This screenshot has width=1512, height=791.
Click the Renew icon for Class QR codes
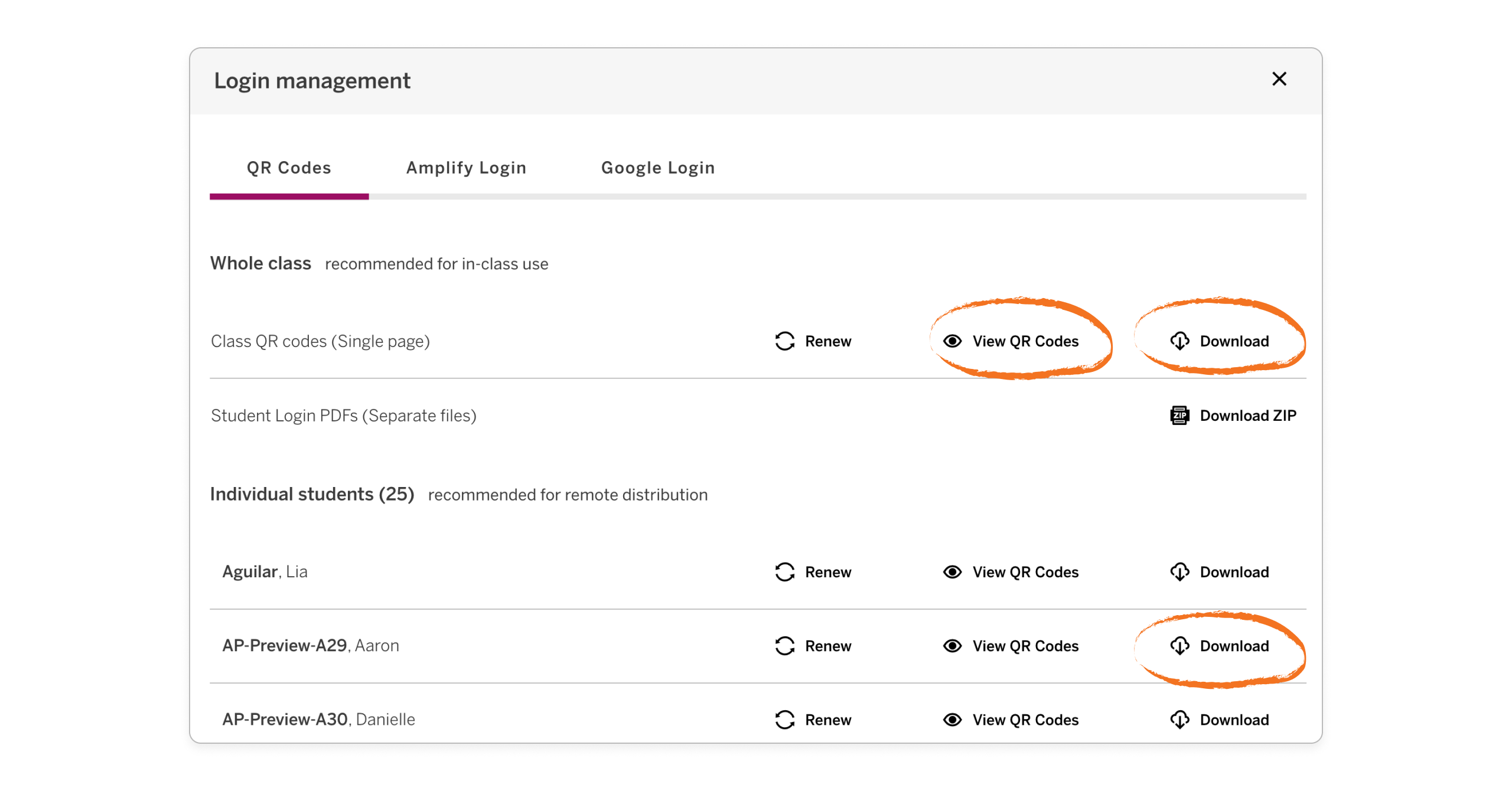(785, 341)
